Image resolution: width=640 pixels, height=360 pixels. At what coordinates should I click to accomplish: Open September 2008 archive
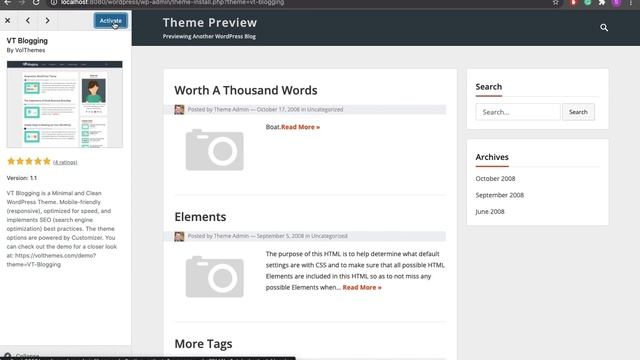(x=500, y=195)
